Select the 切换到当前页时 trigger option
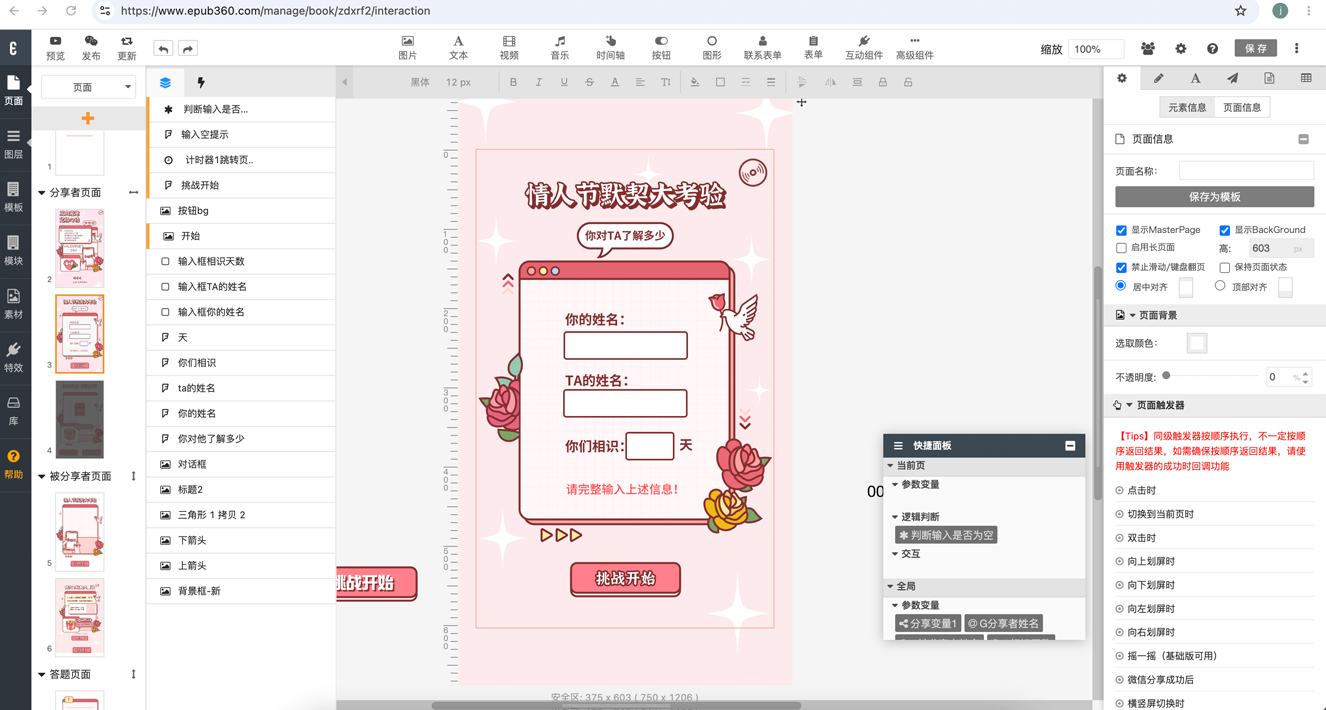The image size is (1326, 710). (1160, 514)
